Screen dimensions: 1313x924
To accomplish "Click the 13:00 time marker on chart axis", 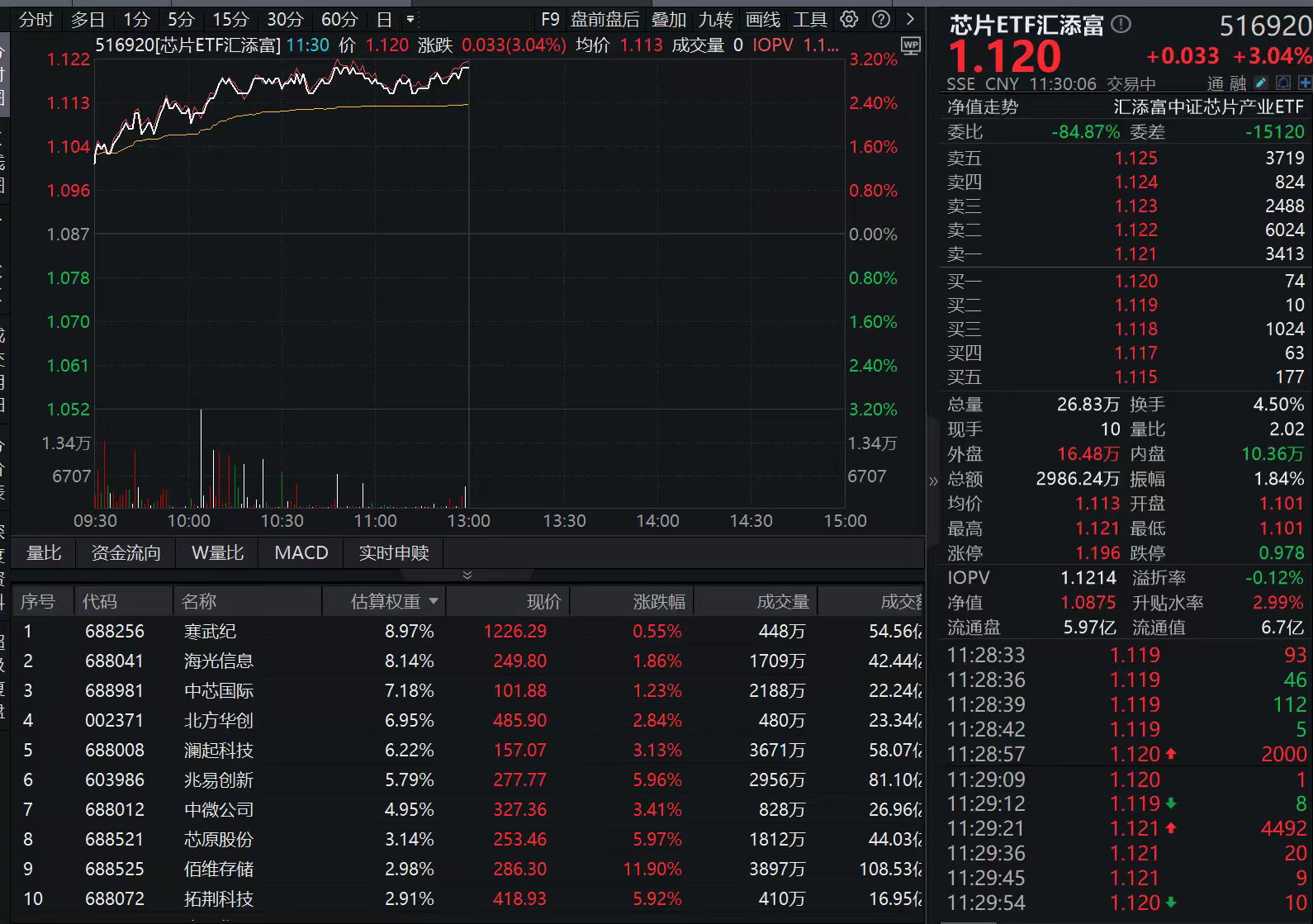I will [x=469, y=521].
